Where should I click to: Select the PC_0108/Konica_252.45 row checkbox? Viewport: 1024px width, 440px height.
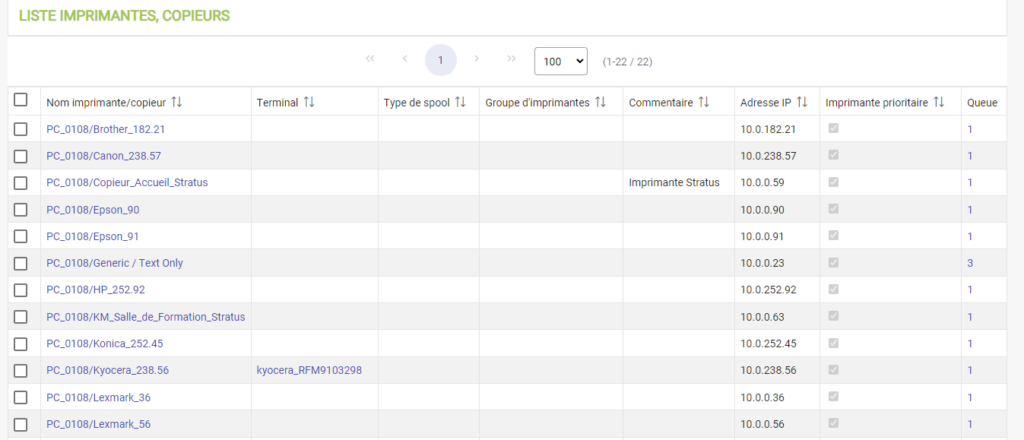pyautogui.click(x=21, y=343)
